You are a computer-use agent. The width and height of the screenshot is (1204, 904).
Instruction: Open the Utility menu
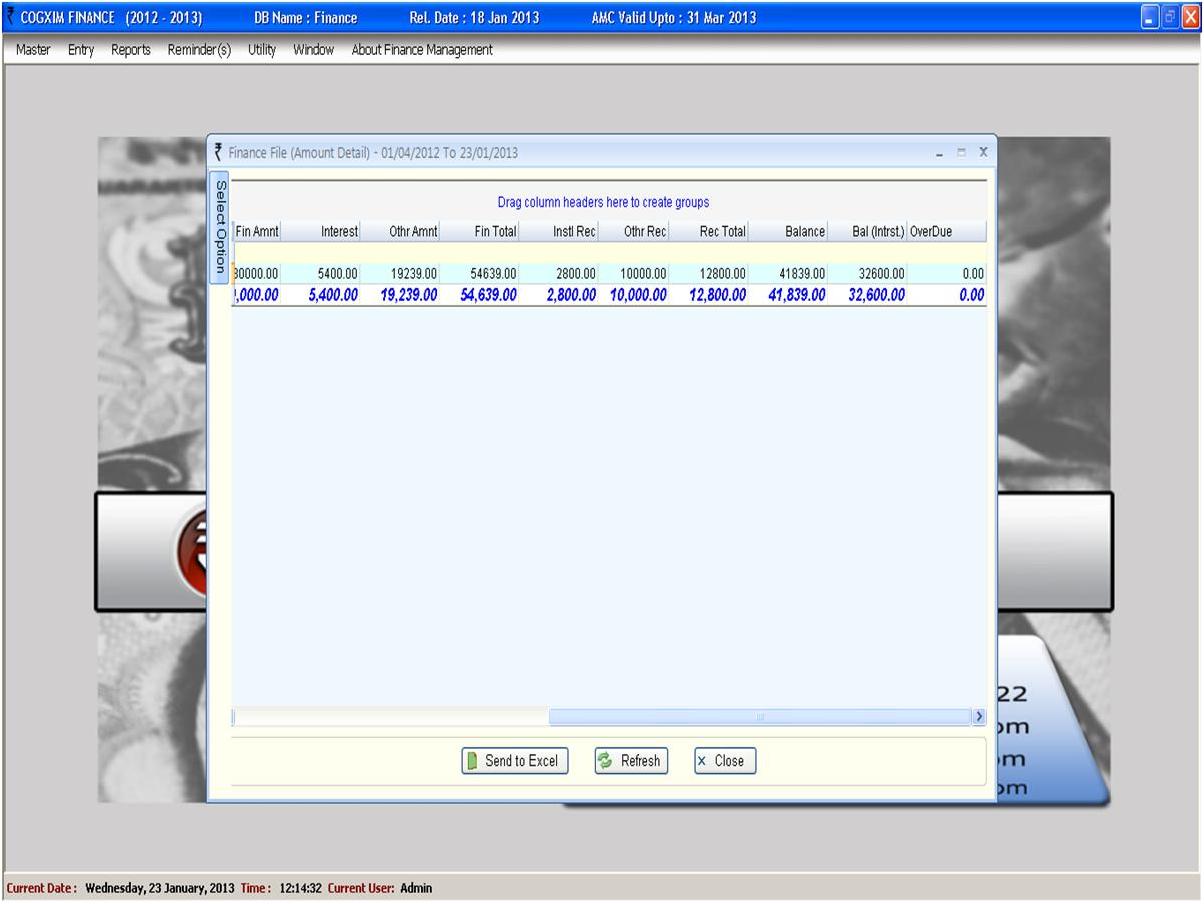(262, 50)
